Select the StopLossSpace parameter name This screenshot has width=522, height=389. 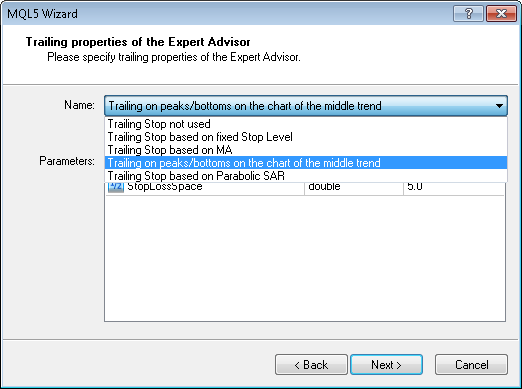pos(165,186)
